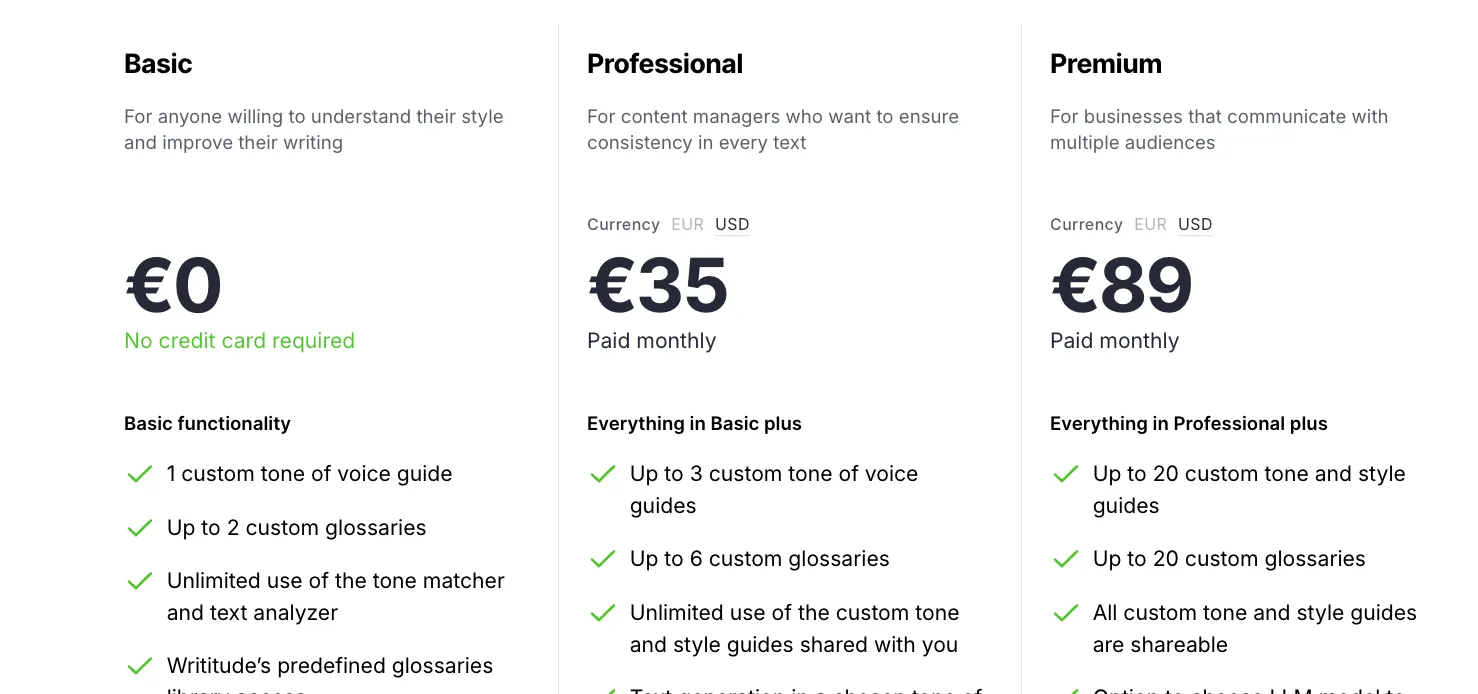
Task: Switch Premium currency to EUR
Action: [x=1151, y=224]
